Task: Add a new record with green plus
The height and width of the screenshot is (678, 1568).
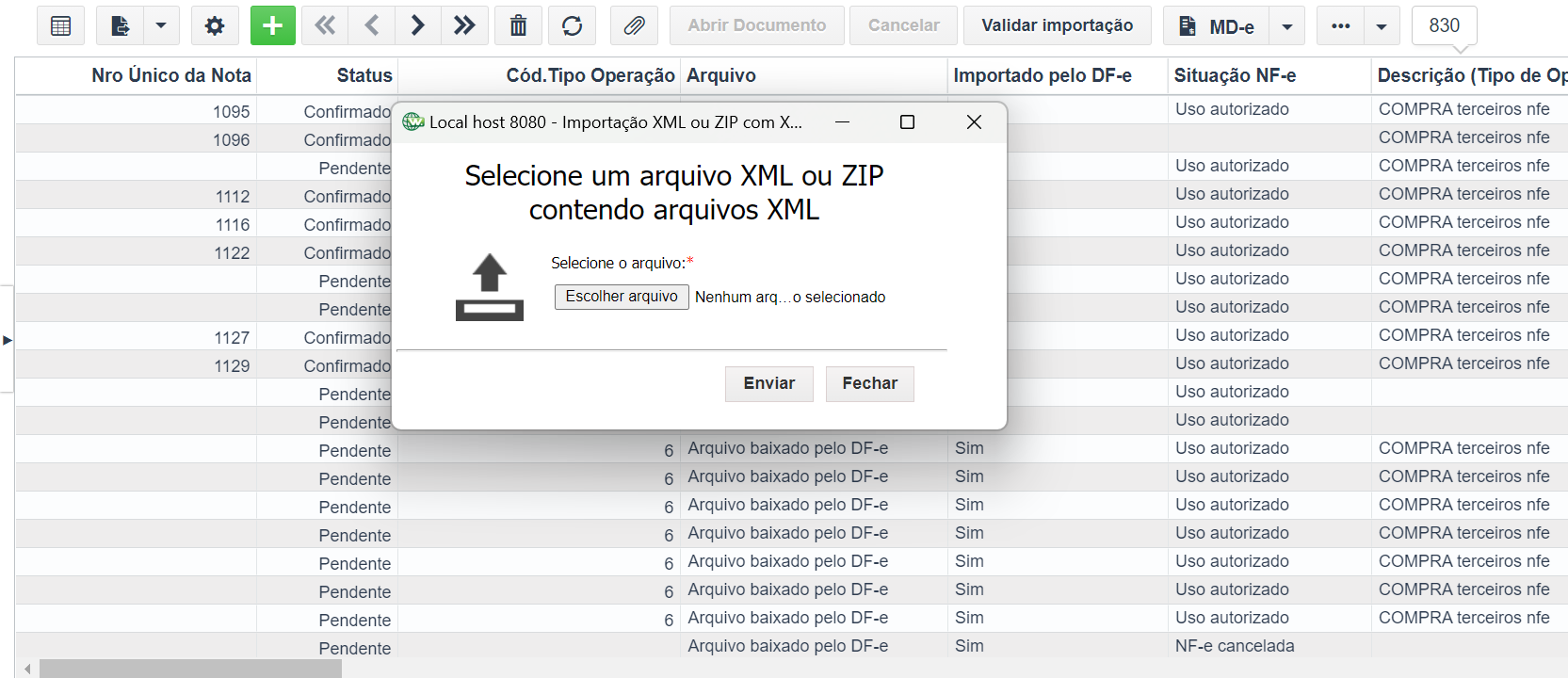Action: pos(273,25)
